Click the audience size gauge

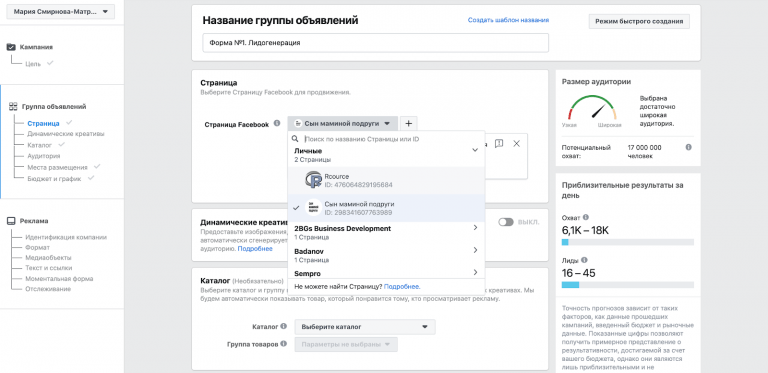(592, 108)
